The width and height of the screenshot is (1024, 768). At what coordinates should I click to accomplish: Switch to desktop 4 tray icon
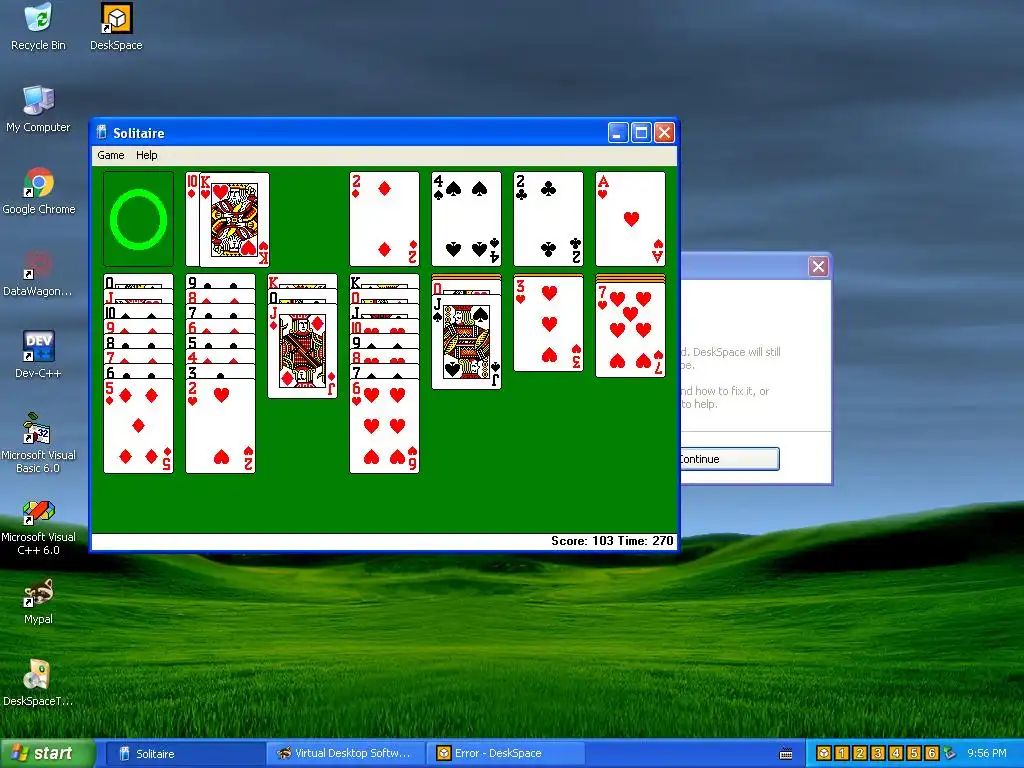click(896, 754)
